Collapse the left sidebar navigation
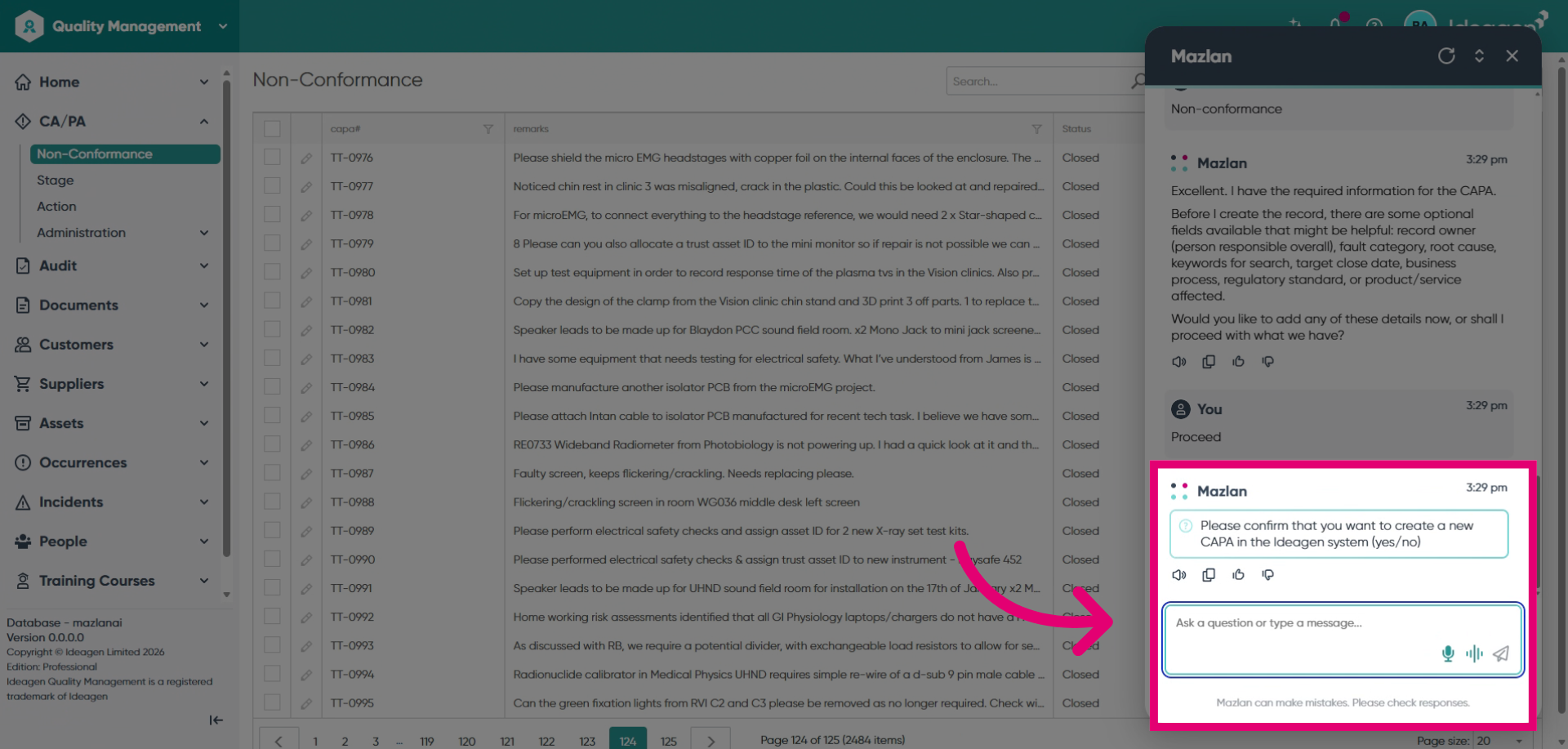Screen dimensions: 1568x749 (x=216, y=720)
